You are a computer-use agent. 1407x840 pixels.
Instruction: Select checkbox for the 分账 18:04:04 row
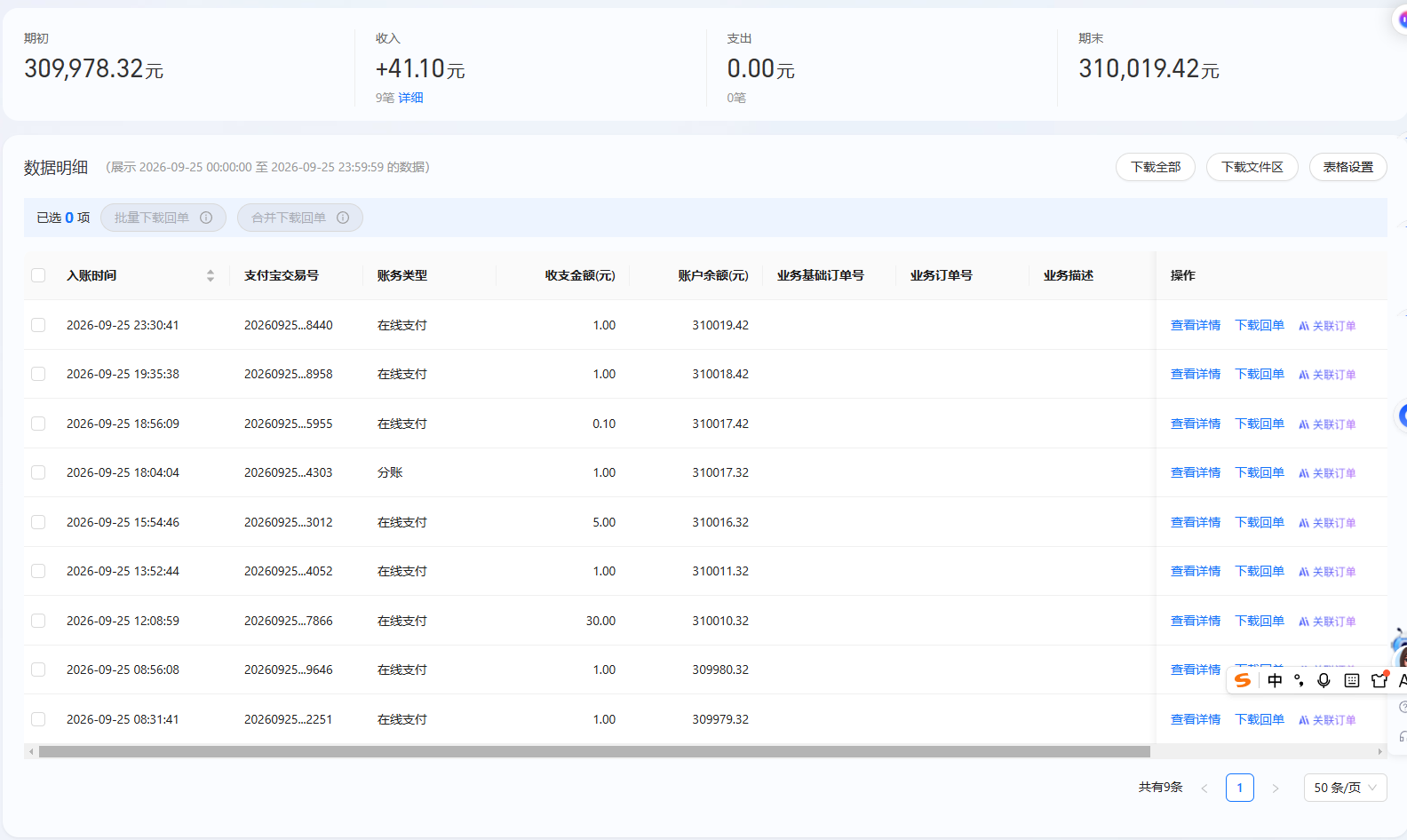(38, 472)
